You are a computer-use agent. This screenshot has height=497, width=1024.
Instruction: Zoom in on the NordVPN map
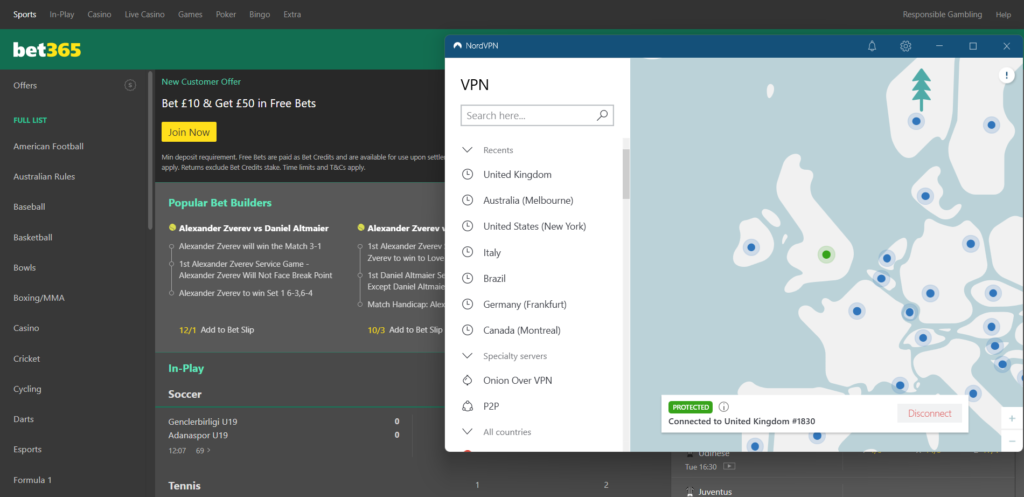[x=1012, y=418]
